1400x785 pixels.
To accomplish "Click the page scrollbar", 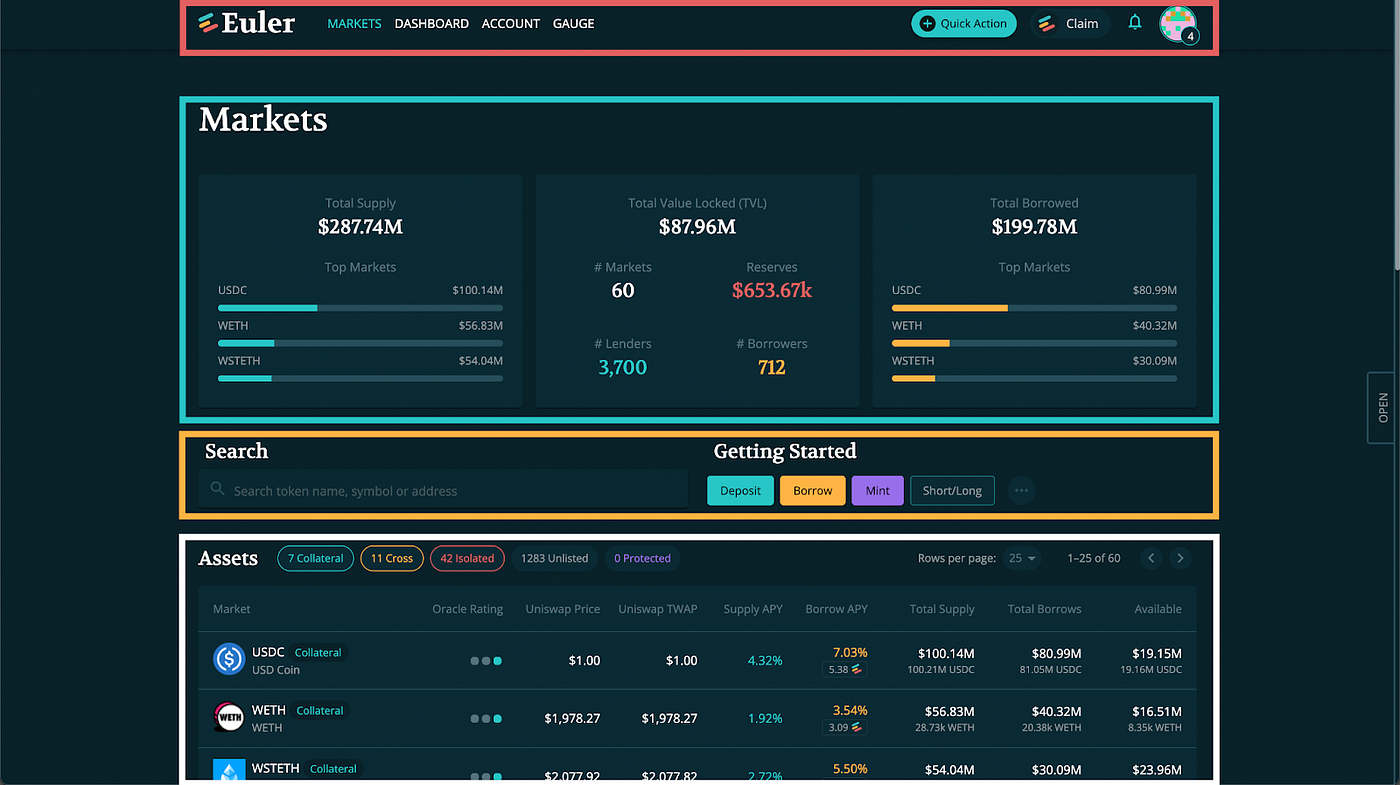I will [1395, 135].
